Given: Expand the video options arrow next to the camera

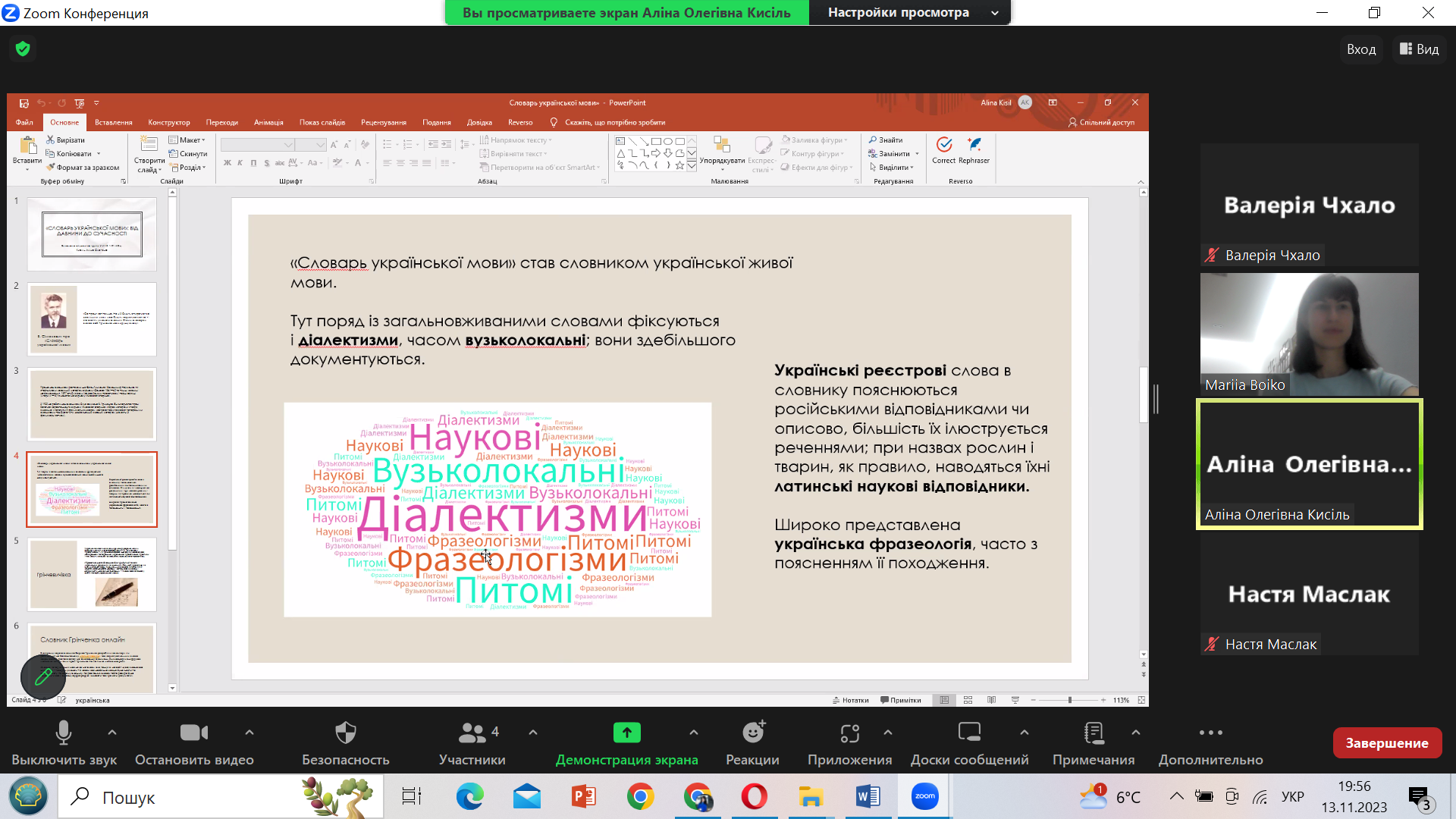Looking at the screenshot, I should [x=249, y=733].
